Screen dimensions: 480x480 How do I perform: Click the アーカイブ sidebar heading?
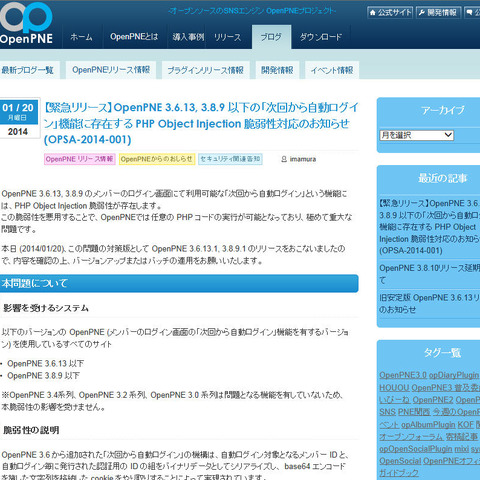442,110
